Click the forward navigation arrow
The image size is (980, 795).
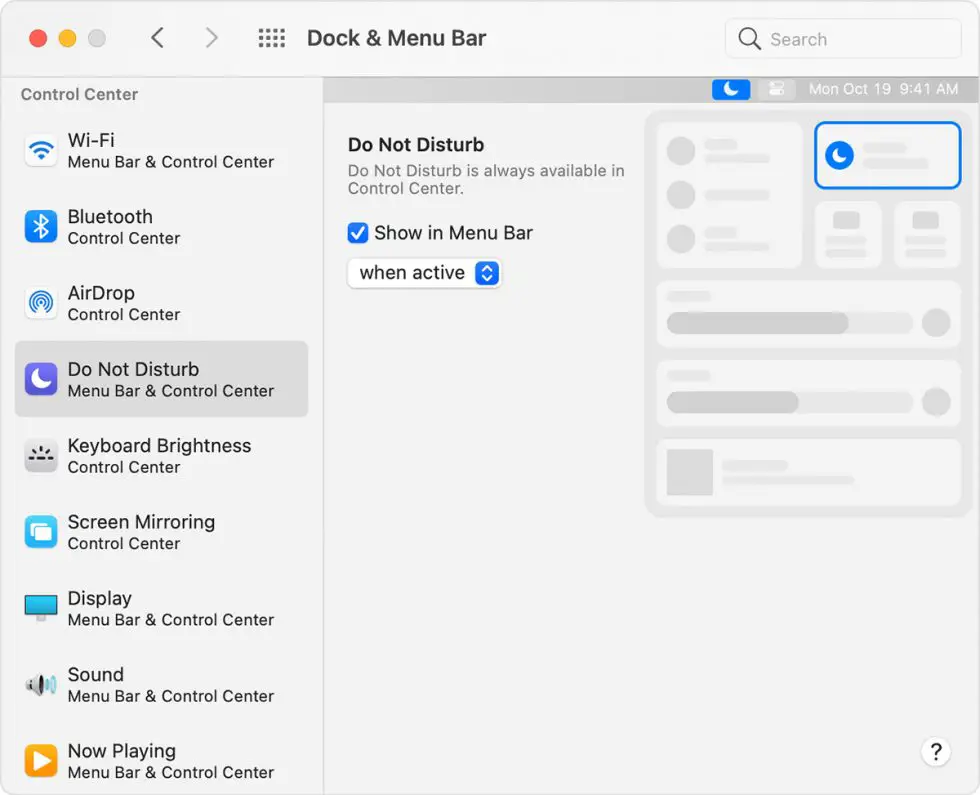[211, 37]
